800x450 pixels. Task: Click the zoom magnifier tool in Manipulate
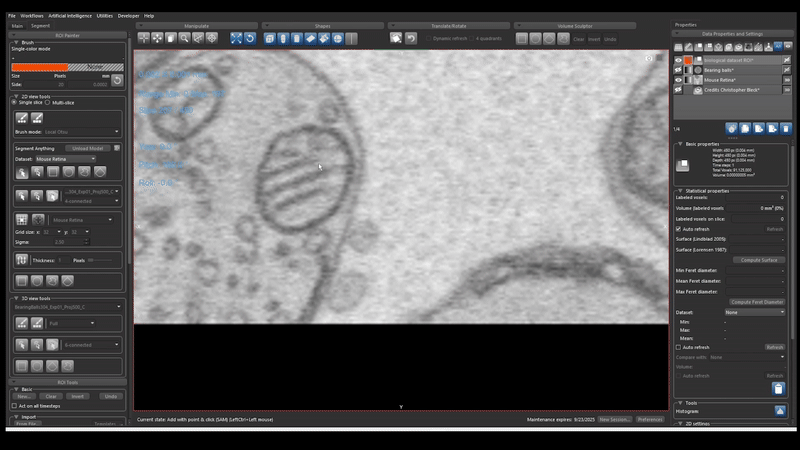point(184,38)
